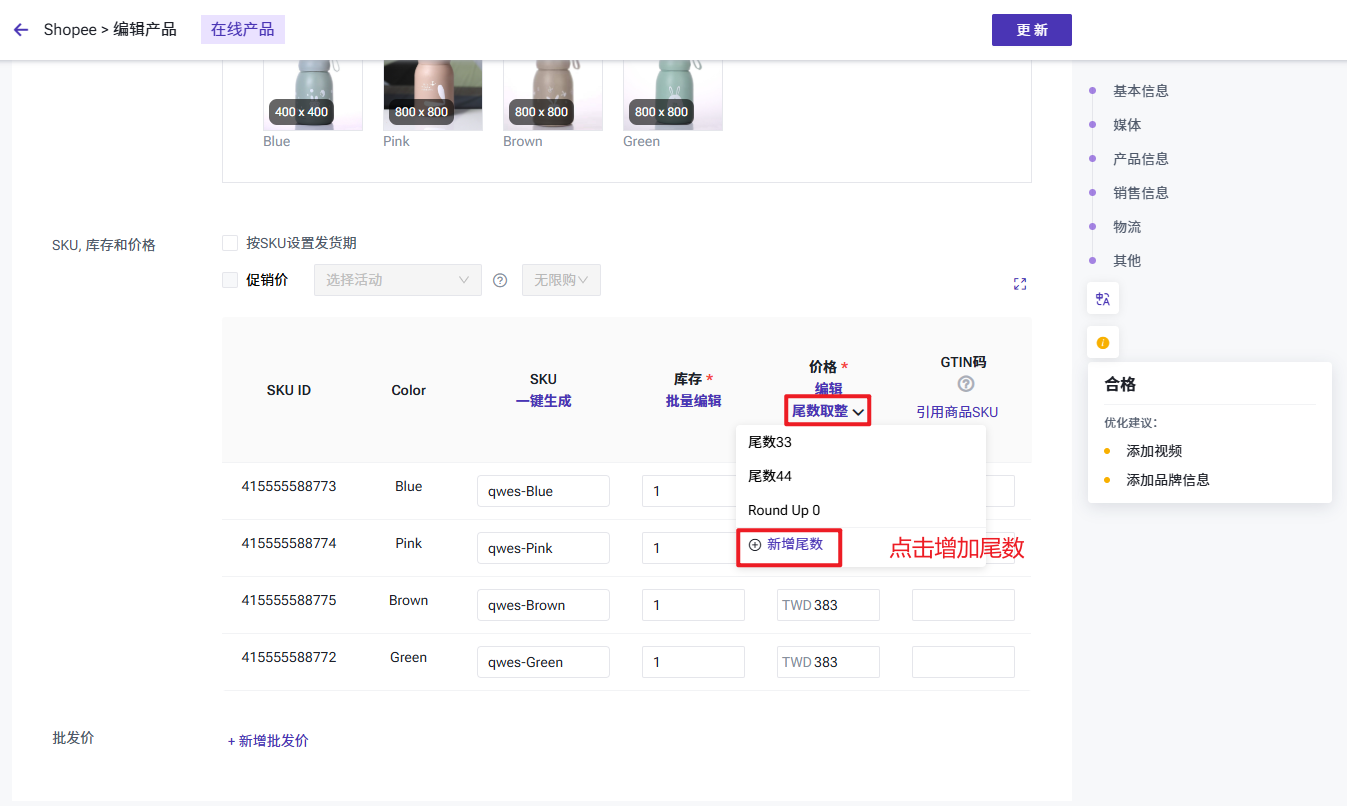Image resolution: width=1347 pixels, height=806 pixels.
Task: Open the translate icon in sidebar
Action: tap(1103, 298)
